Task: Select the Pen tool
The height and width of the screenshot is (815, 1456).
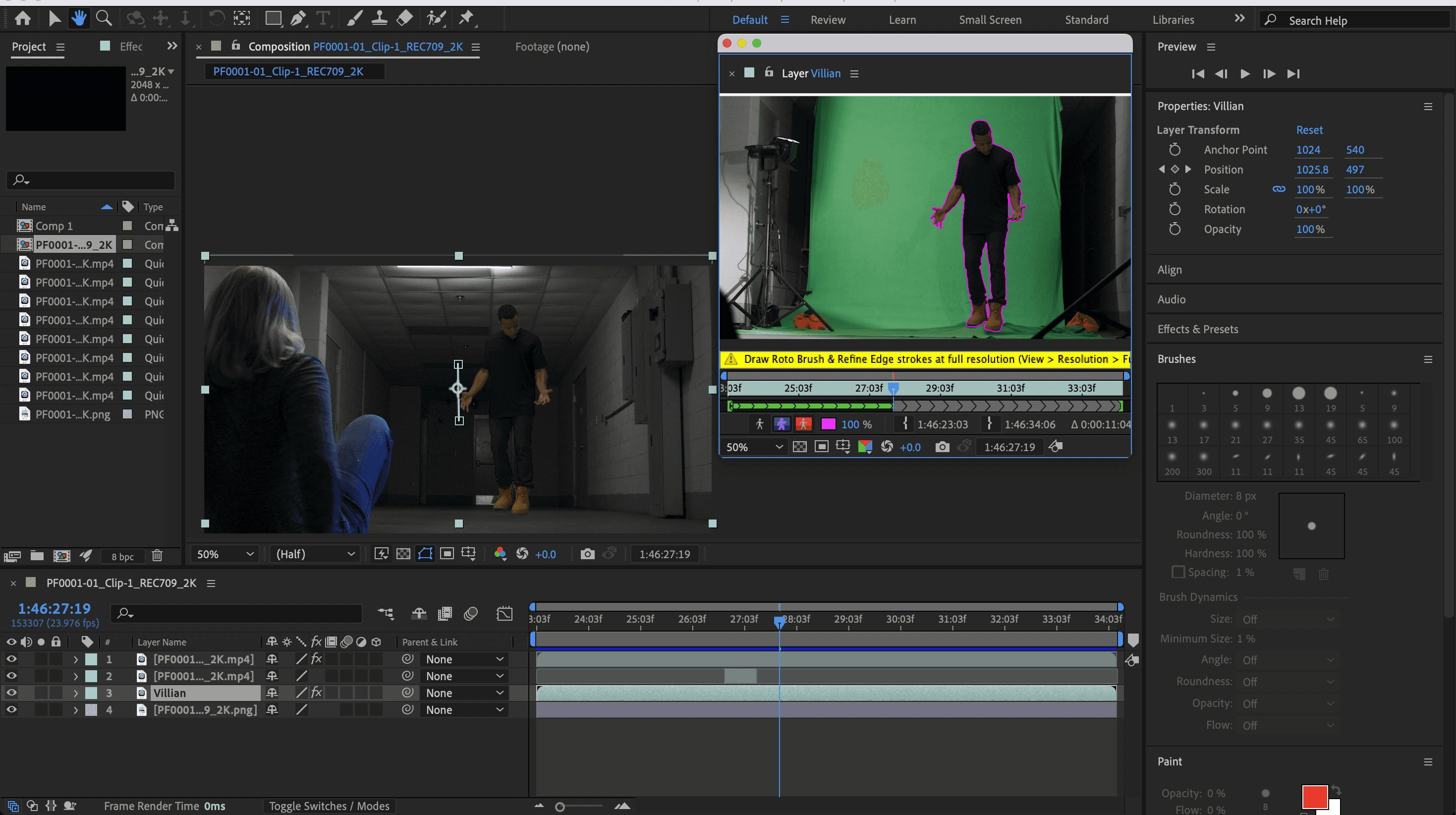Action: [298, 19]
